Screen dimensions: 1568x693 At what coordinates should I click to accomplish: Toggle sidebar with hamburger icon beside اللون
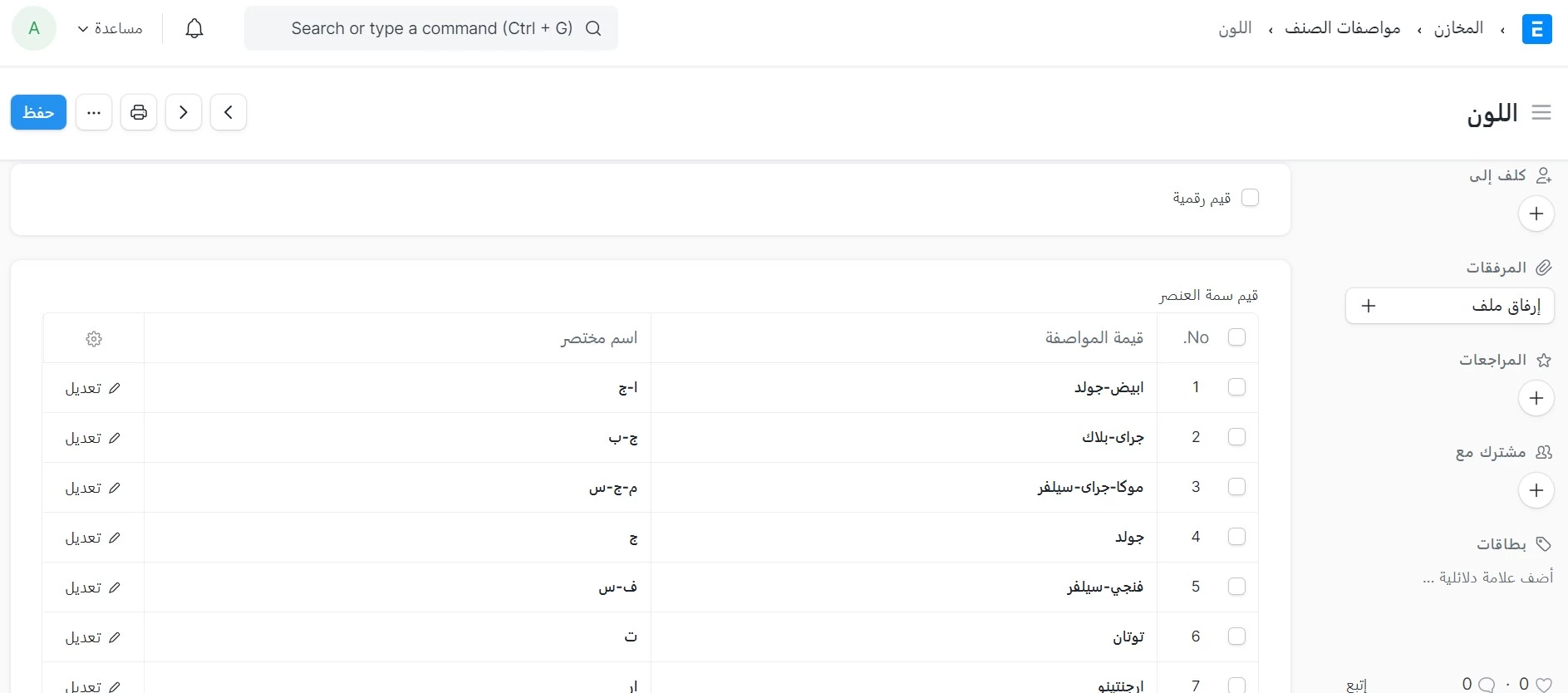pyautogui.click(x=1541, y=112)
